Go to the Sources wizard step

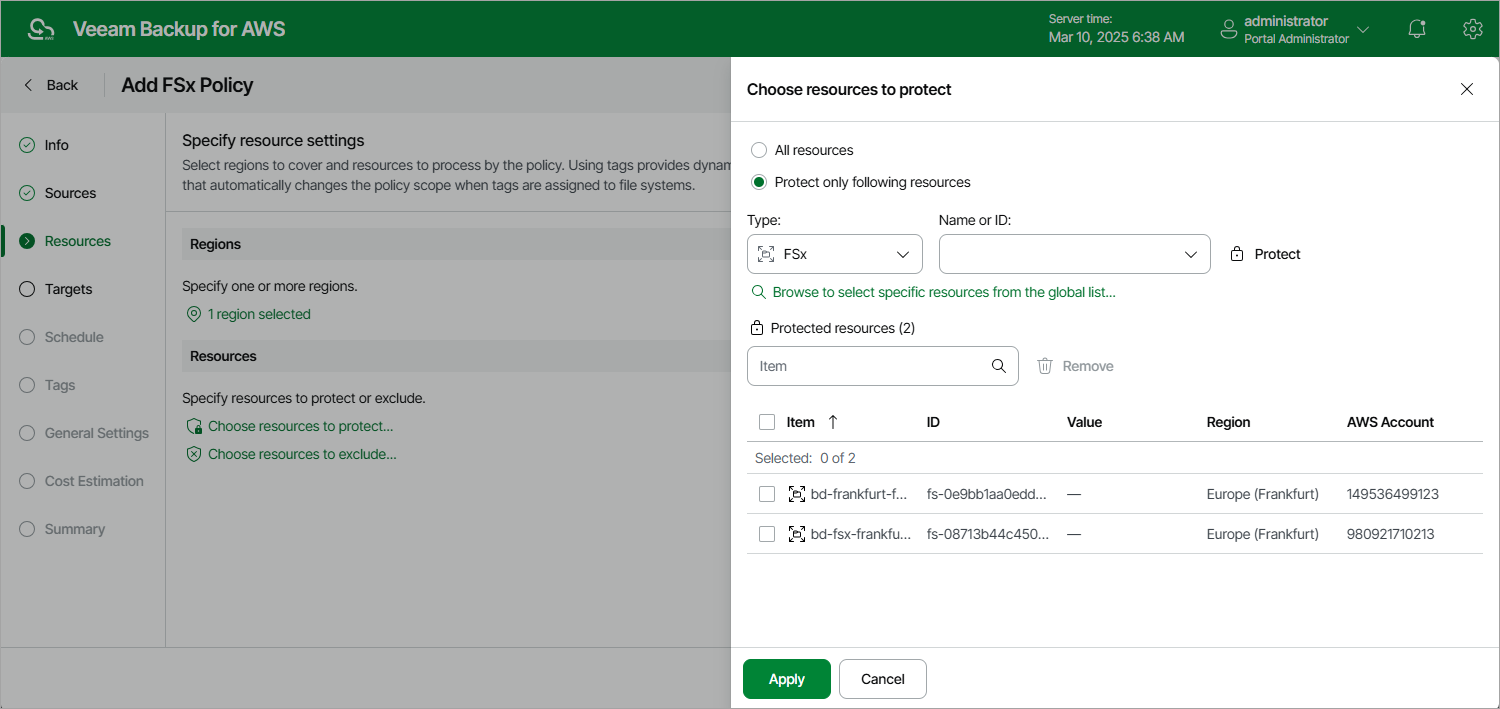pos(70,193)
